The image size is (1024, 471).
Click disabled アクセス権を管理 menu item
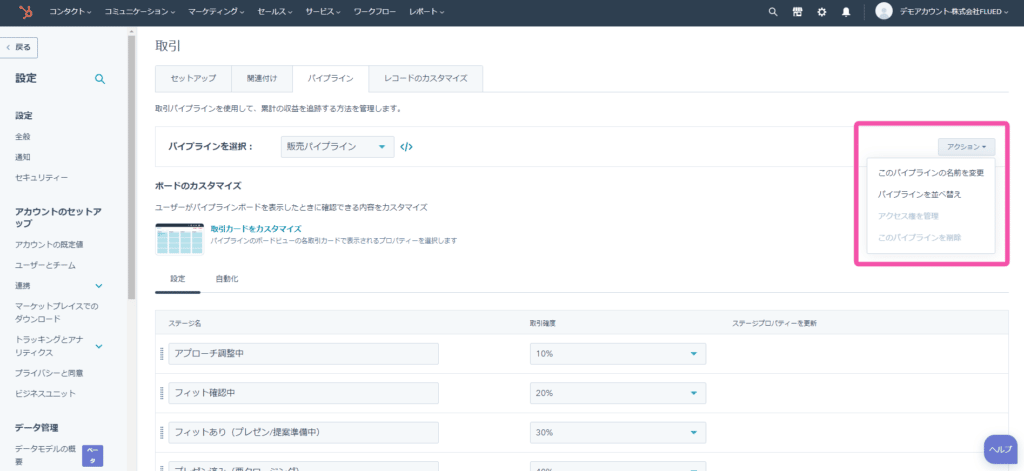pos(931,216)
